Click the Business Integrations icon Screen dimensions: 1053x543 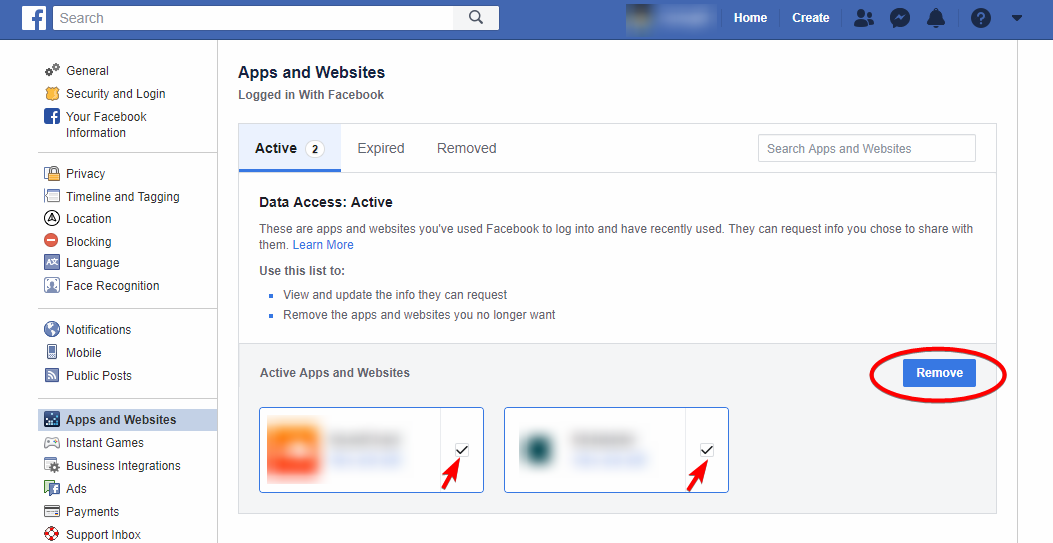(52, 465)
